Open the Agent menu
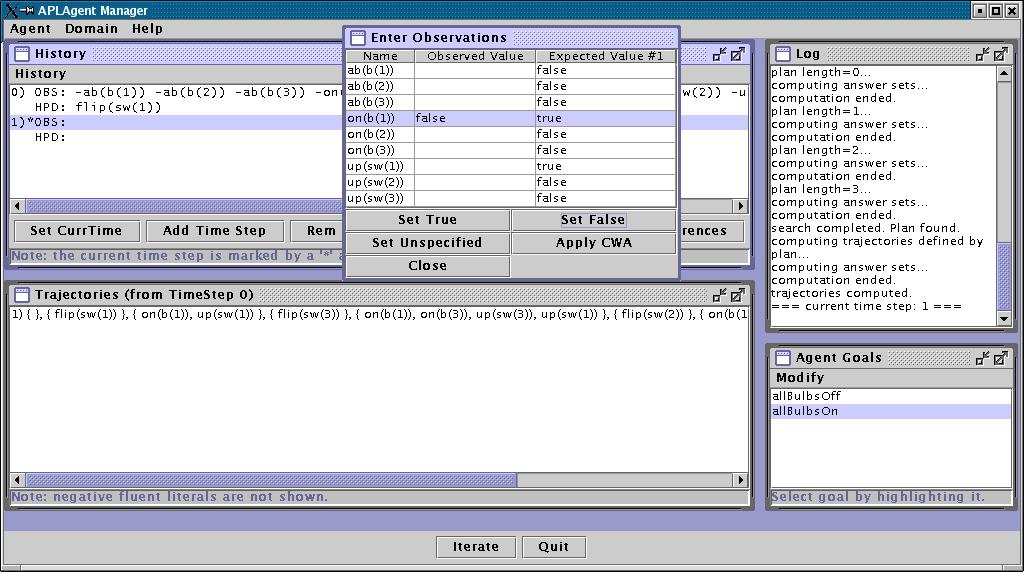Image resolution: width=1024 pixels, height=572 pixels. 30,29
